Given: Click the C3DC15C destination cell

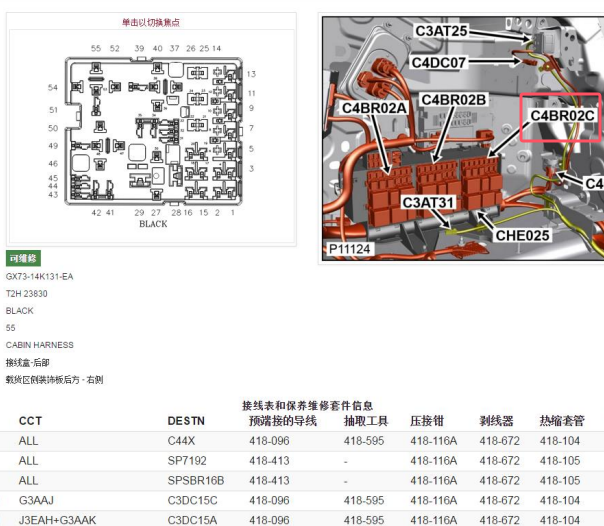Looking at the screenshot, I should [192, 501].
